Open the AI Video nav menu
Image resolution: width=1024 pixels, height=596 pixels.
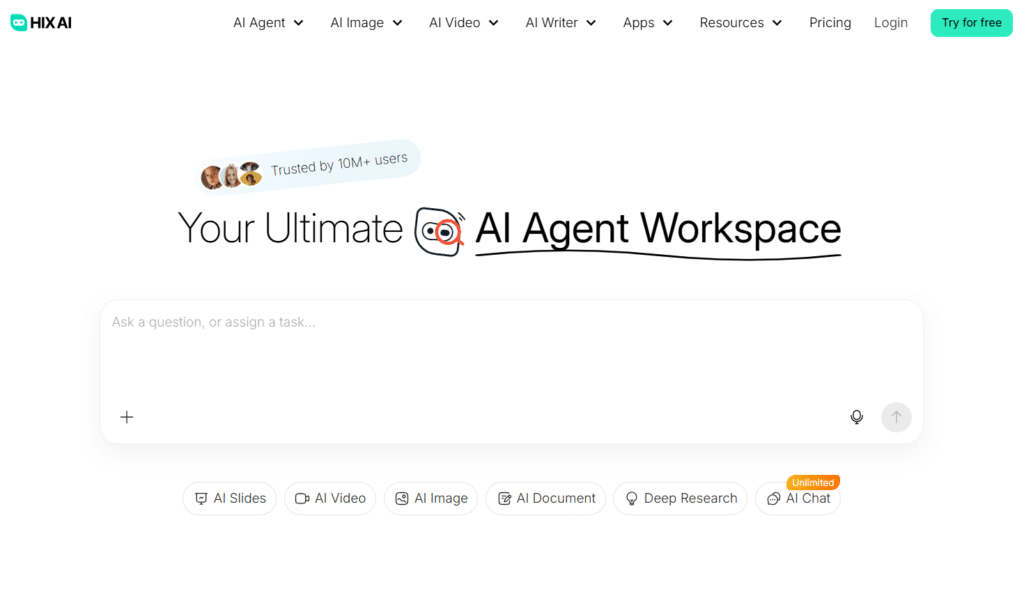[x=464, y=23]
